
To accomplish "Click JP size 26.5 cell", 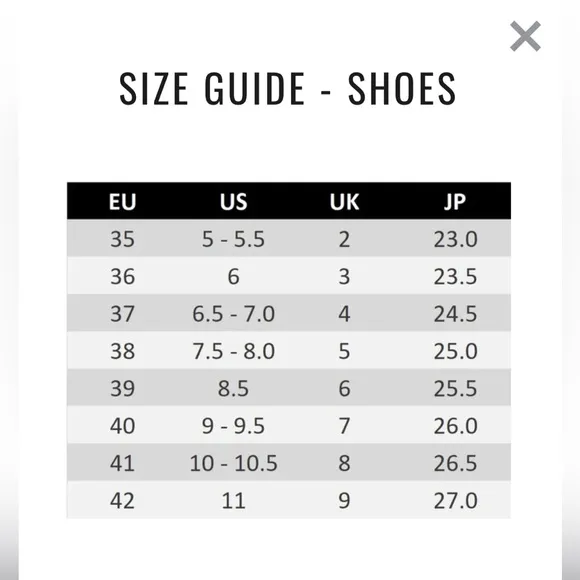I will point(455,463).
